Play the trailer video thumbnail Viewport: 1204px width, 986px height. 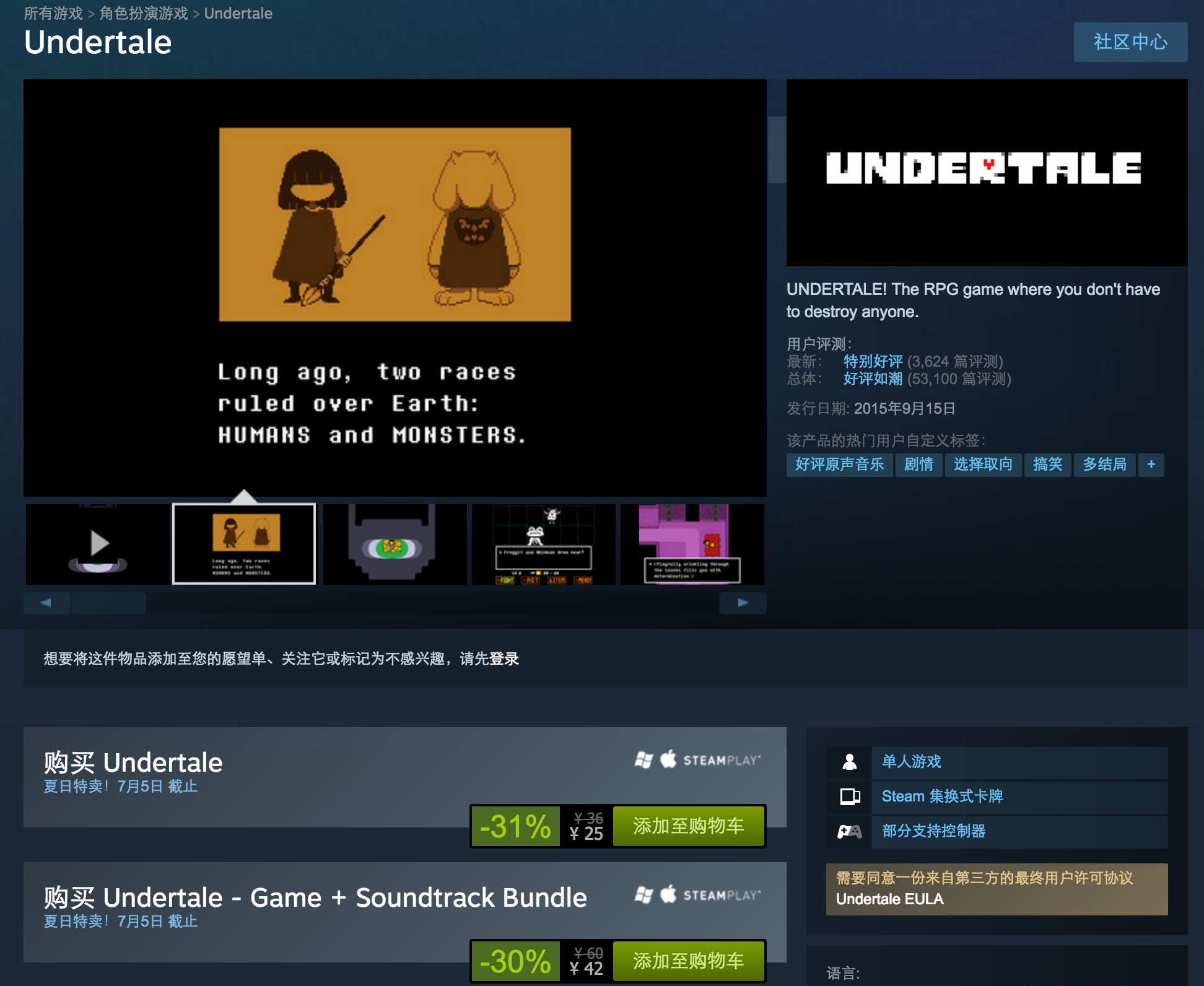pyautogui.click(x=98, y=544)
